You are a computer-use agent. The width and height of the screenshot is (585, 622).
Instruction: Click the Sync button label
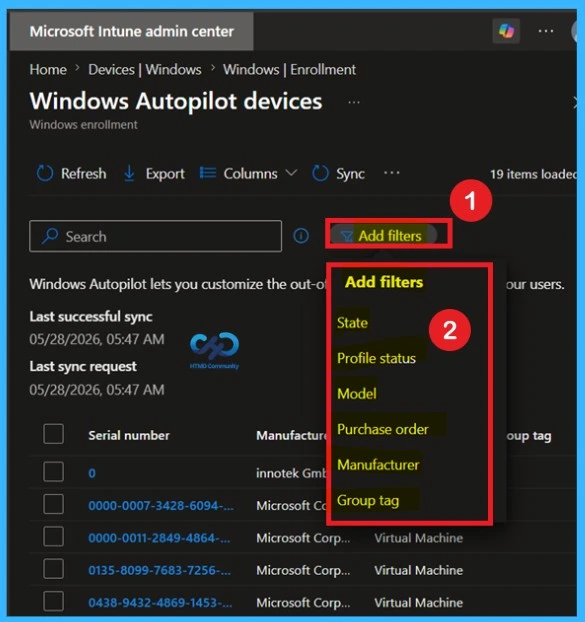click(351, 174)
